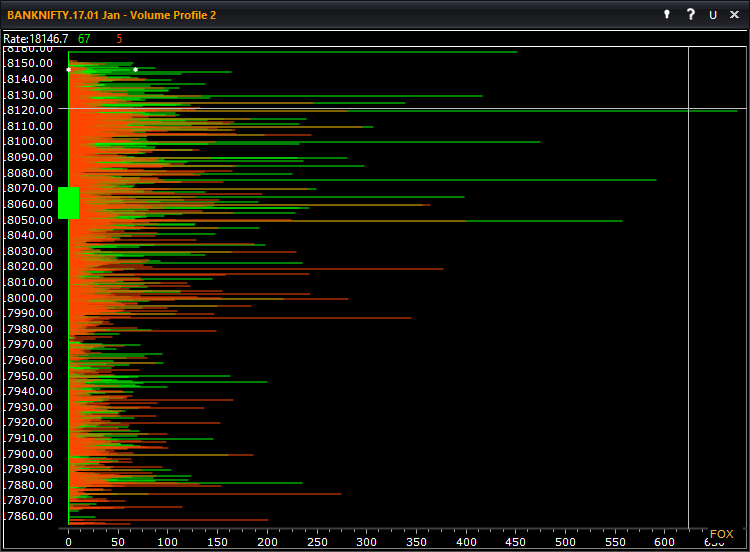750x552 pixels.
Task: Click volume axis label 150
Action: 217,542
